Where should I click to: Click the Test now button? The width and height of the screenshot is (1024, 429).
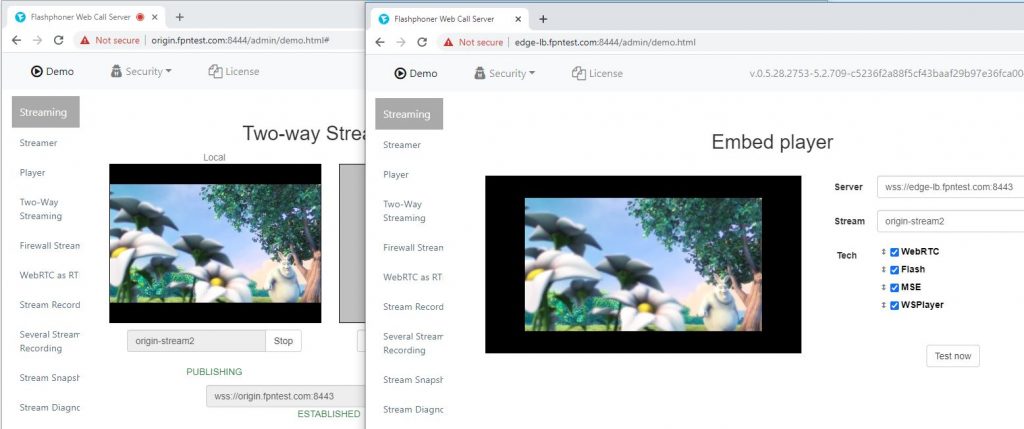tap(953, 356)
